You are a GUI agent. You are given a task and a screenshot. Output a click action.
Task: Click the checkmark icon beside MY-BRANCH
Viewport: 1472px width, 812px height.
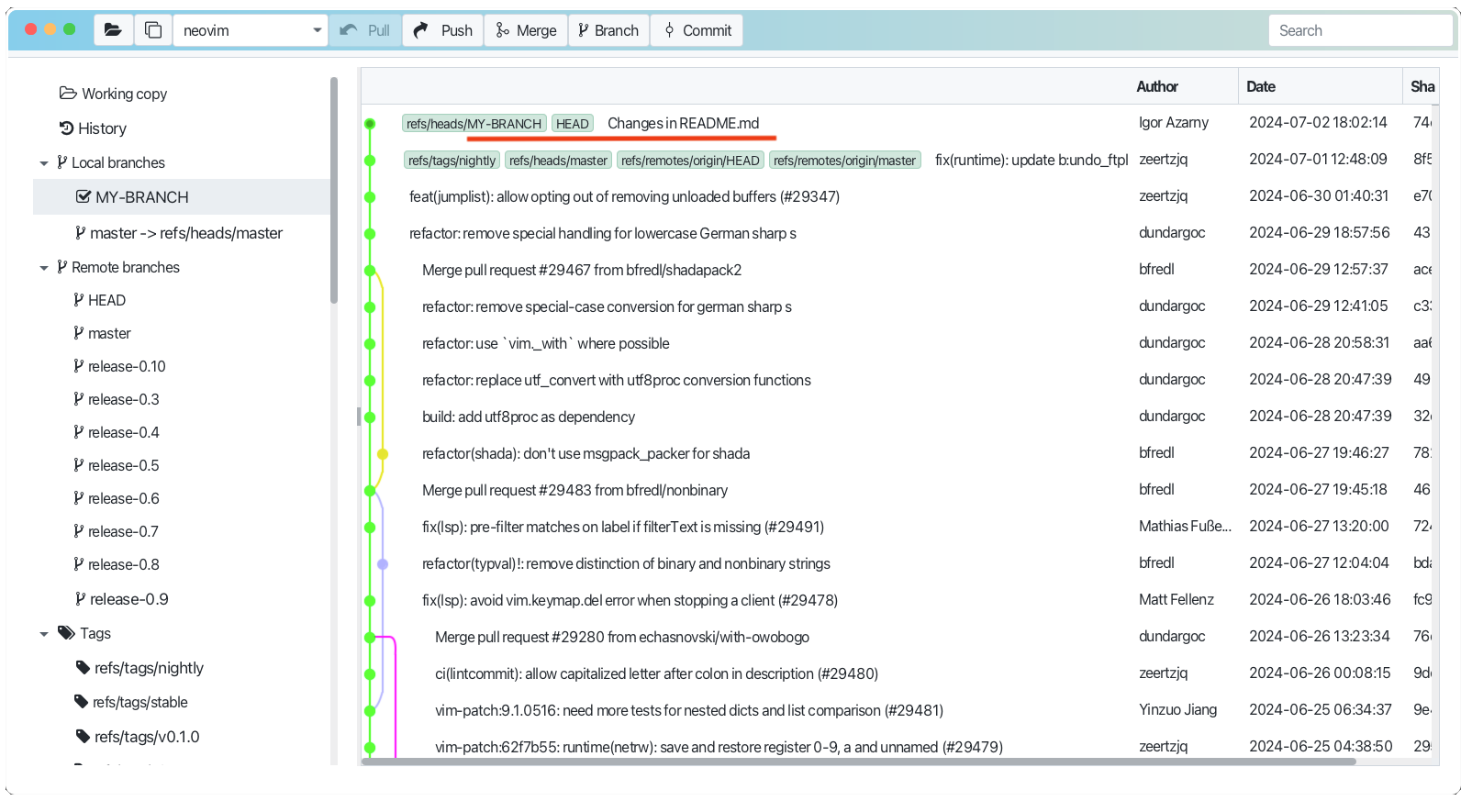tap(83, 196)
